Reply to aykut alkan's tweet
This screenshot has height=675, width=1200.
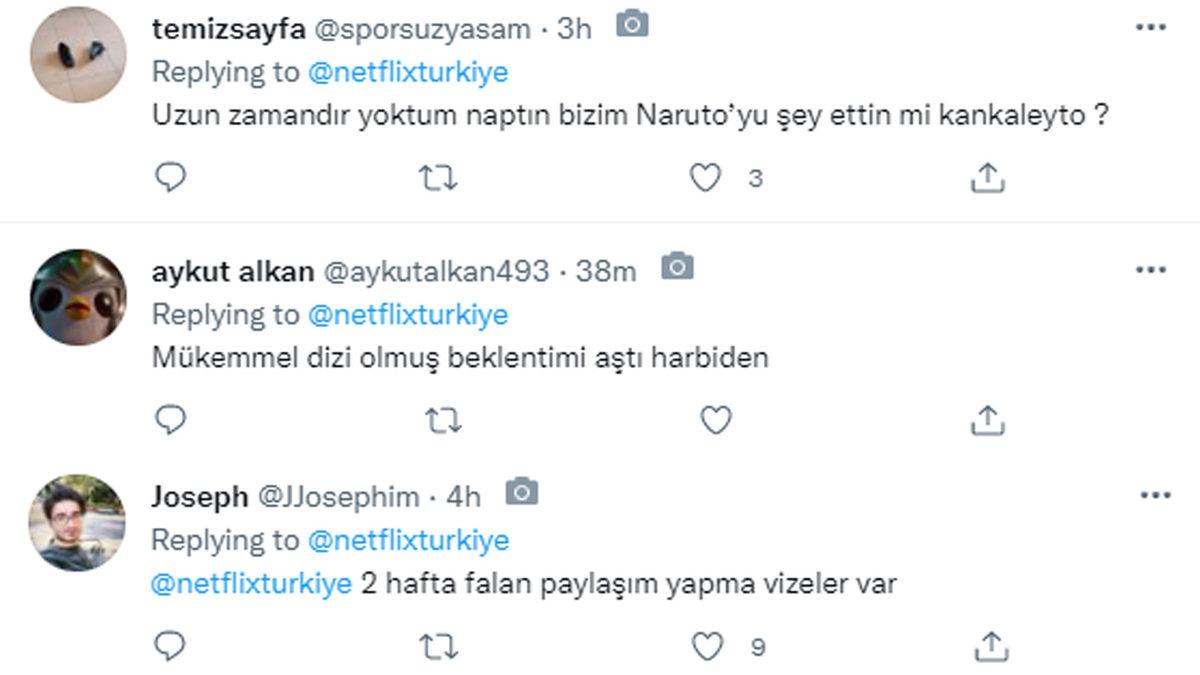[x=171, y=421]
